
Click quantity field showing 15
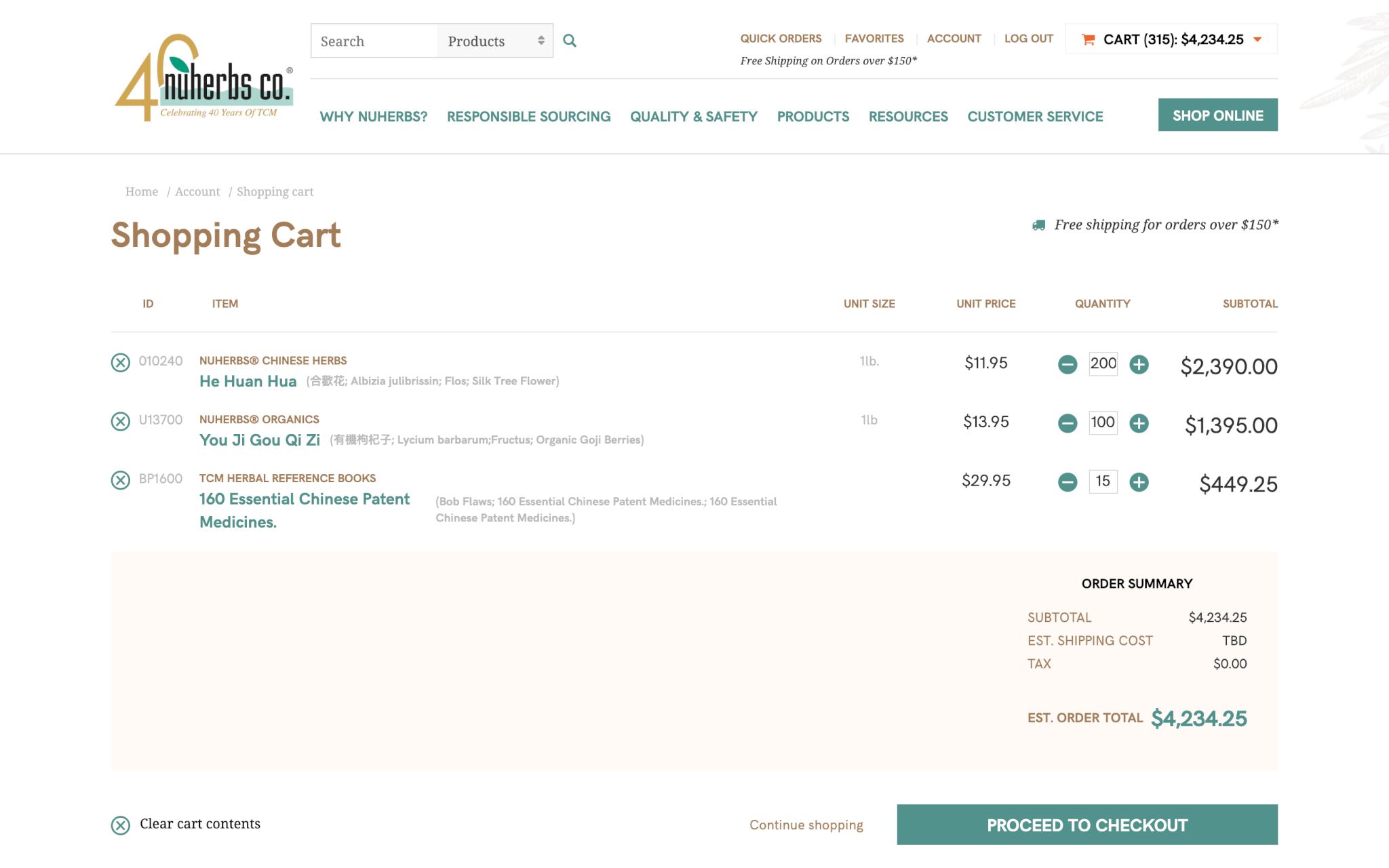[1103, 482]
